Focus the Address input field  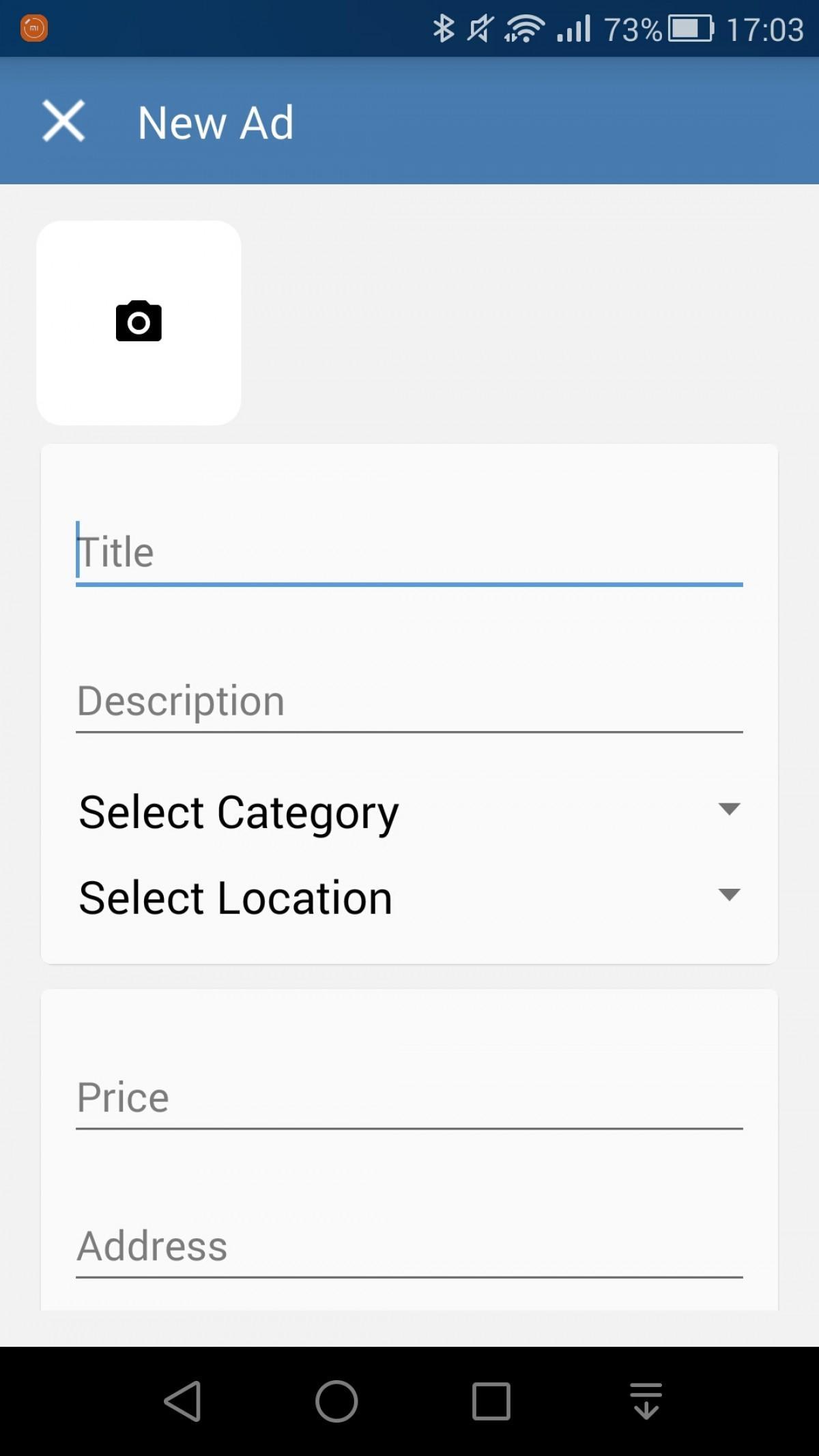pos(409,1246)
